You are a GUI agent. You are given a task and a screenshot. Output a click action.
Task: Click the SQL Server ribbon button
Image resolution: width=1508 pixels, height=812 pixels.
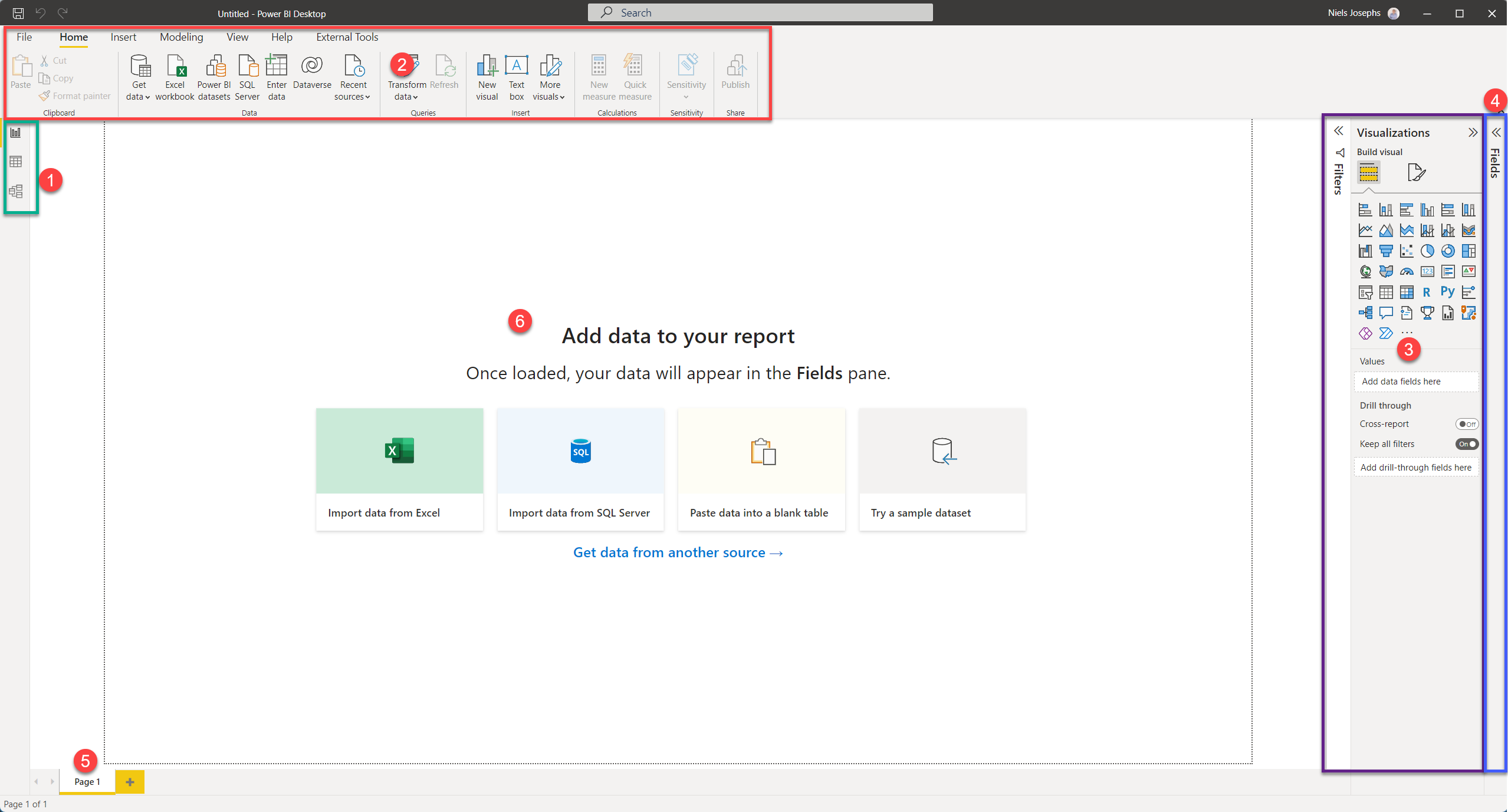pyautogui.click(x=247, y=78)
